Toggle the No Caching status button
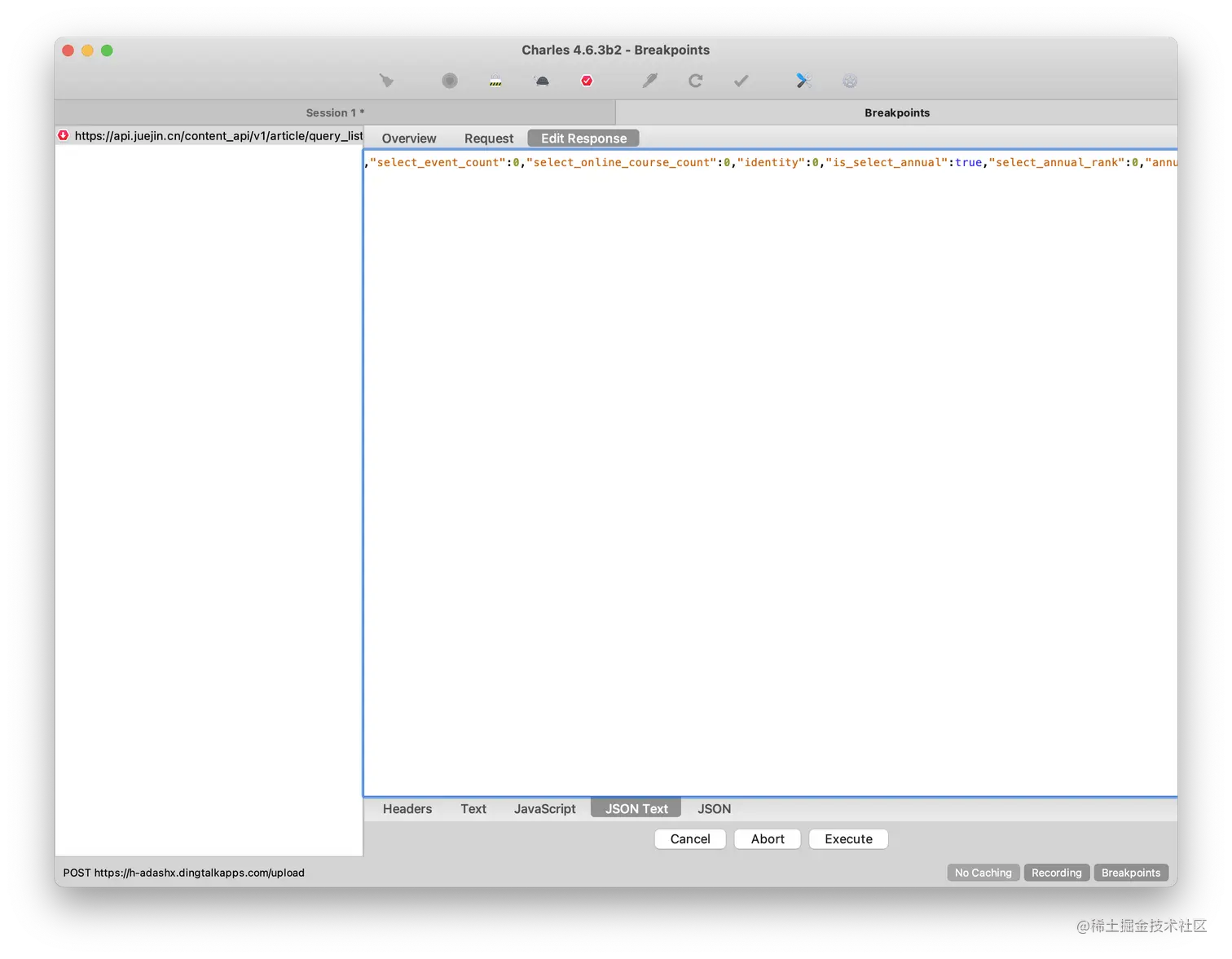The image size is (1232, 959). (983, 873)
